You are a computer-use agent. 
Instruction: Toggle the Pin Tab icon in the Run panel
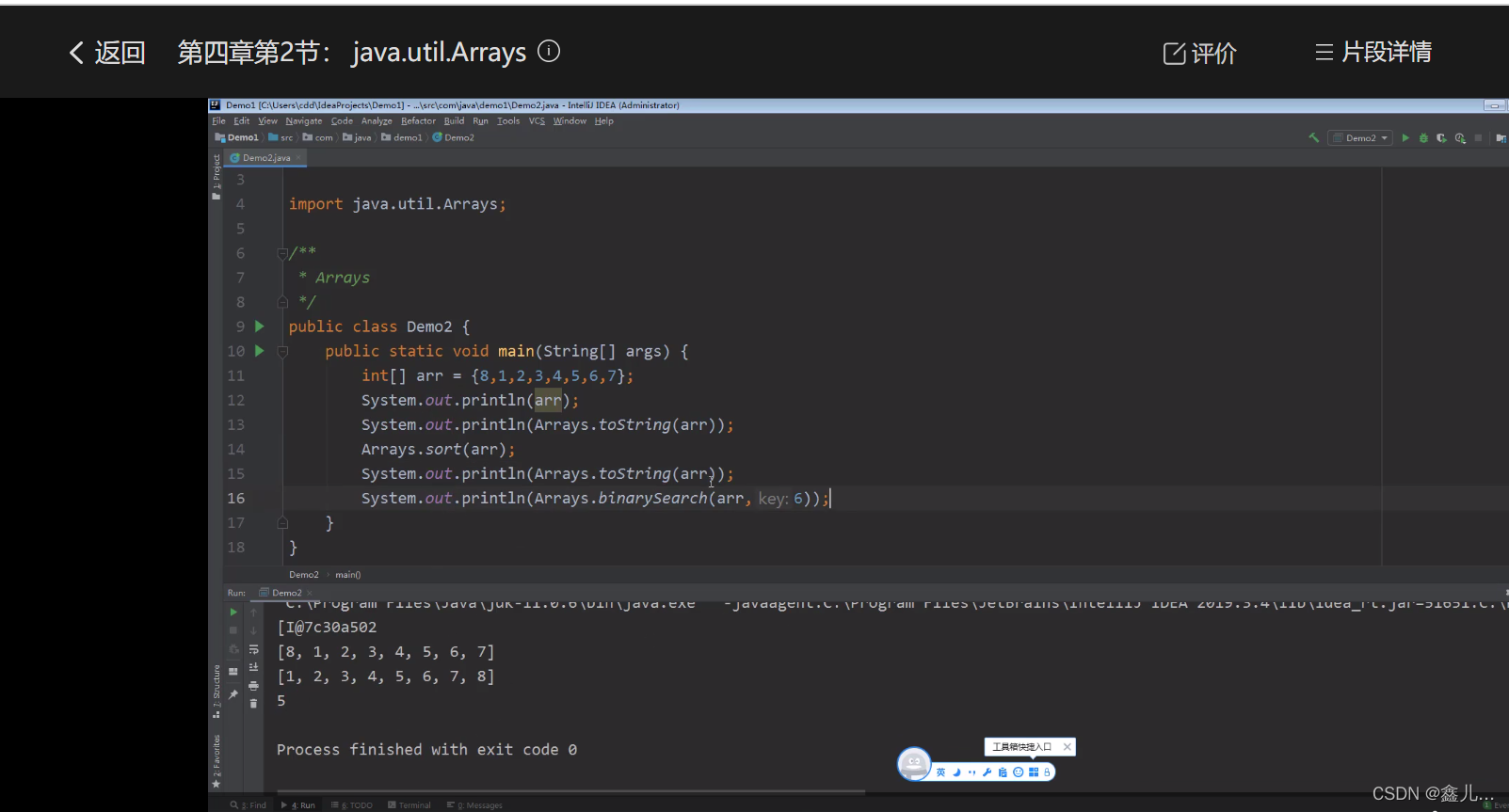233,694
